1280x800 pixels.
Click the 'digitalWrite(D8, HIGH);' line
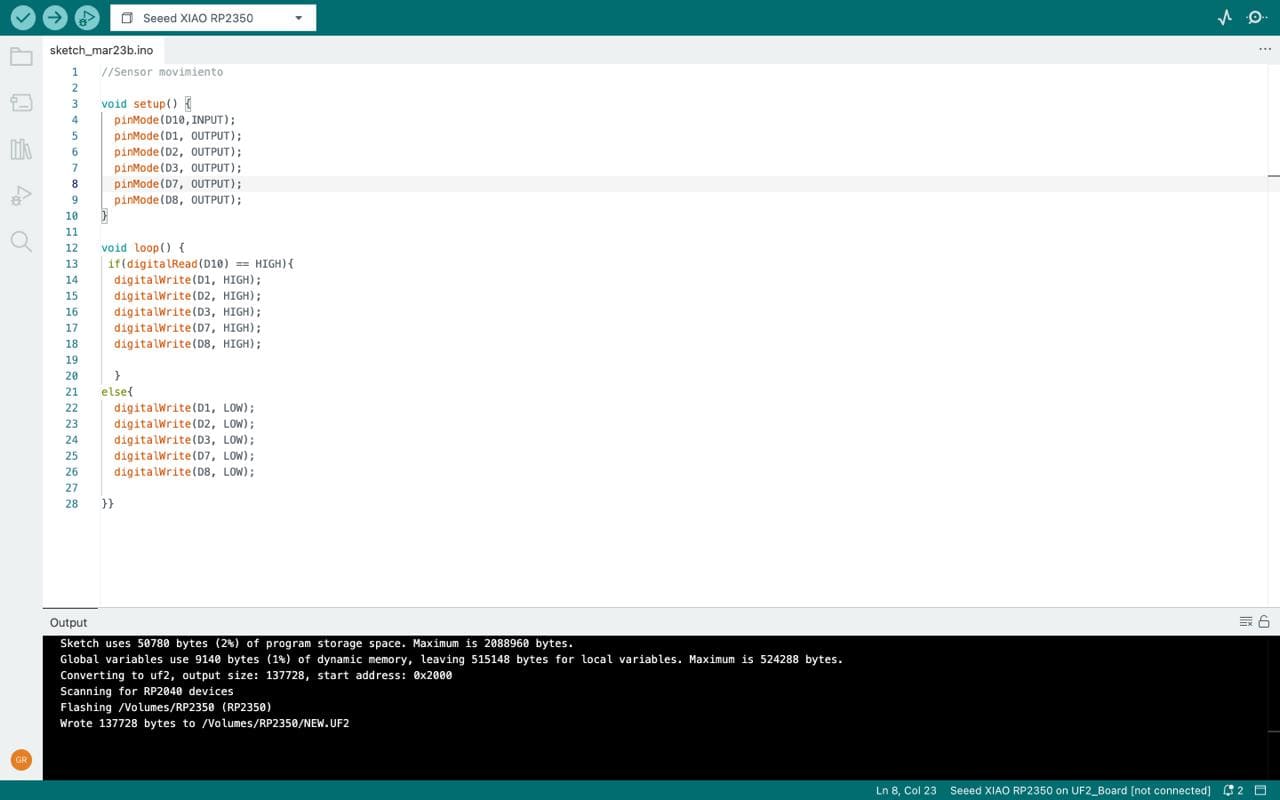[187, 344]
